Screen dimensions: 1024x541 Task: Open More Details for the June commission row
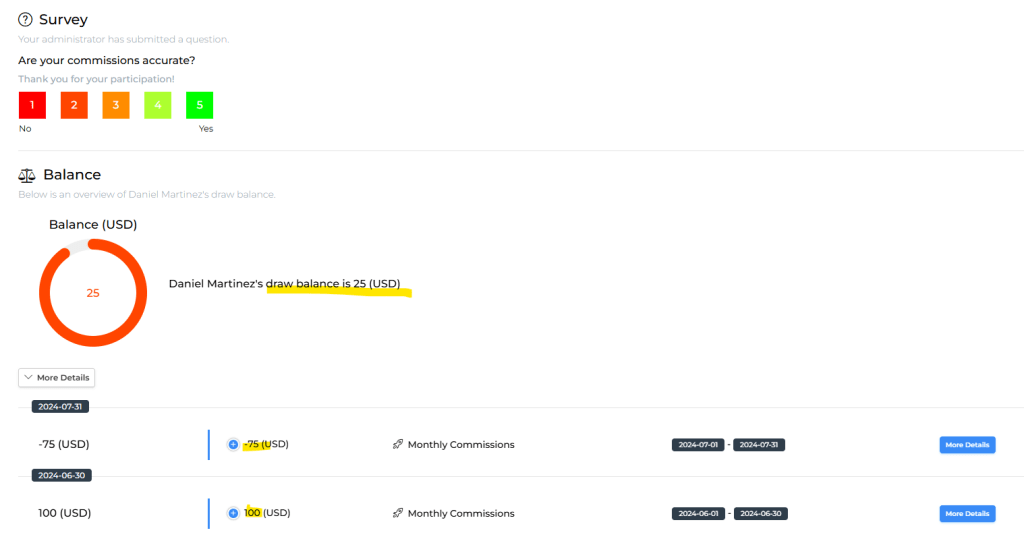[x=967, y=513]
